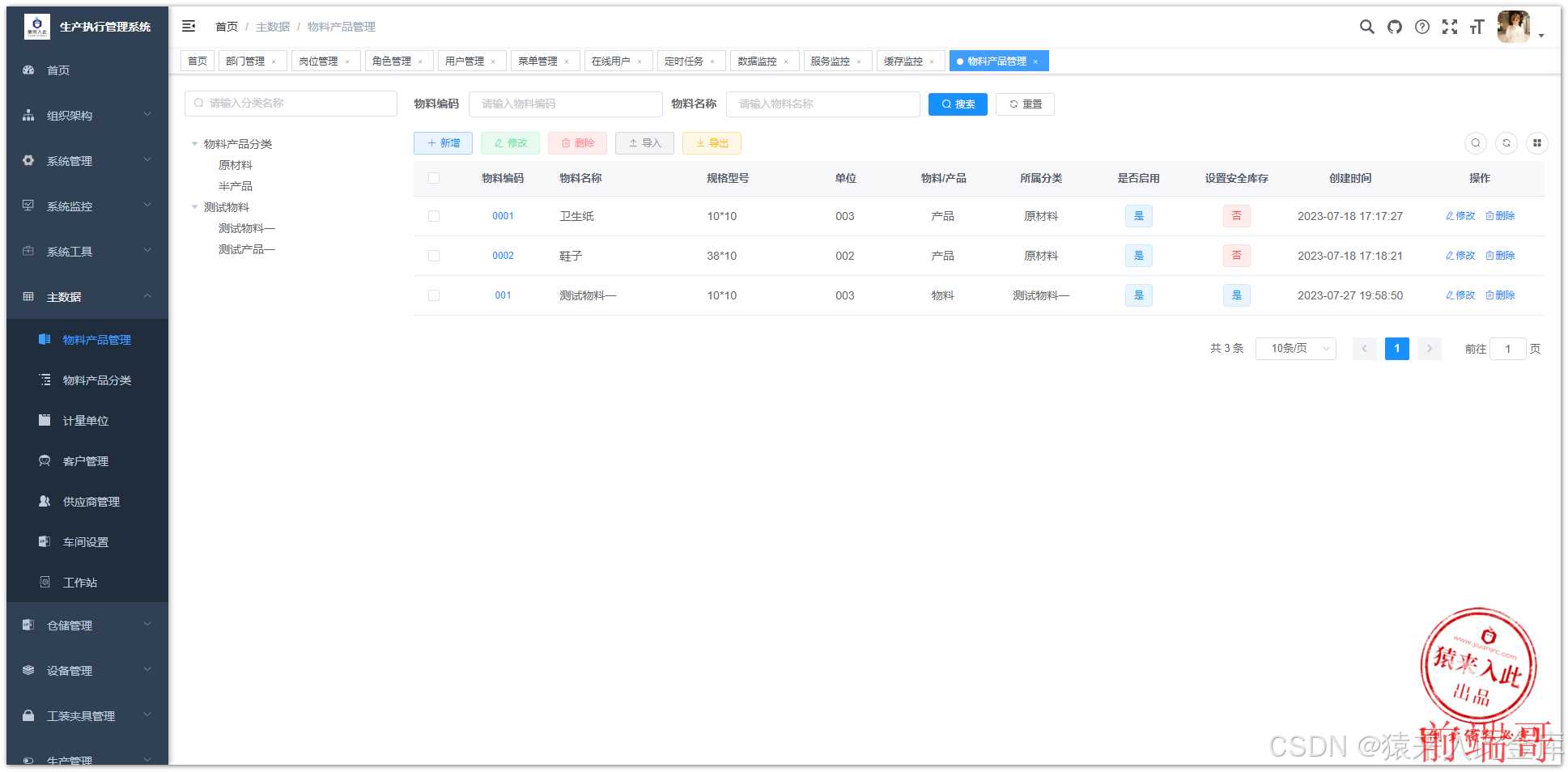Tick the checkbox for row 0001 卫生纸

tap(434, 216)
